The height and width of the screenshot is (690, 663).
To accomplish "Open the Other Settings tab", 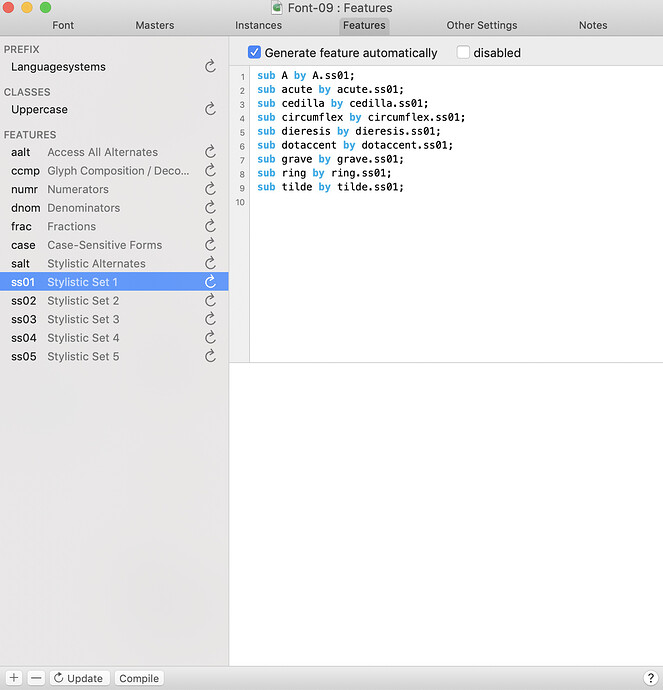I will [x=482, y=25].
